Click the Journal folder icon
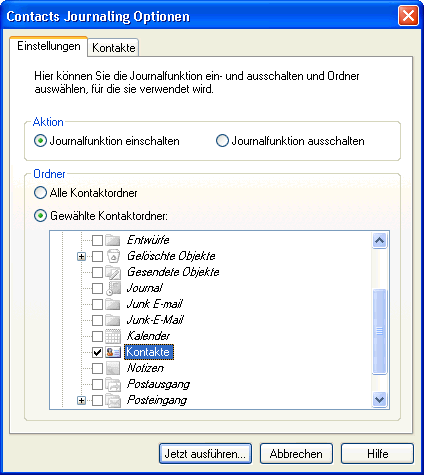The height and width of the screenshot is (475, 424). click(113, 288)
